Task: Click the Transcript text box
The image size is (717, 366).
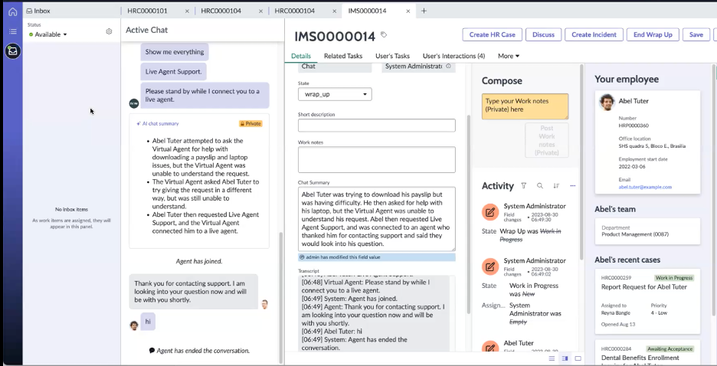Action: pyautogui.click(x=374, y=313)
